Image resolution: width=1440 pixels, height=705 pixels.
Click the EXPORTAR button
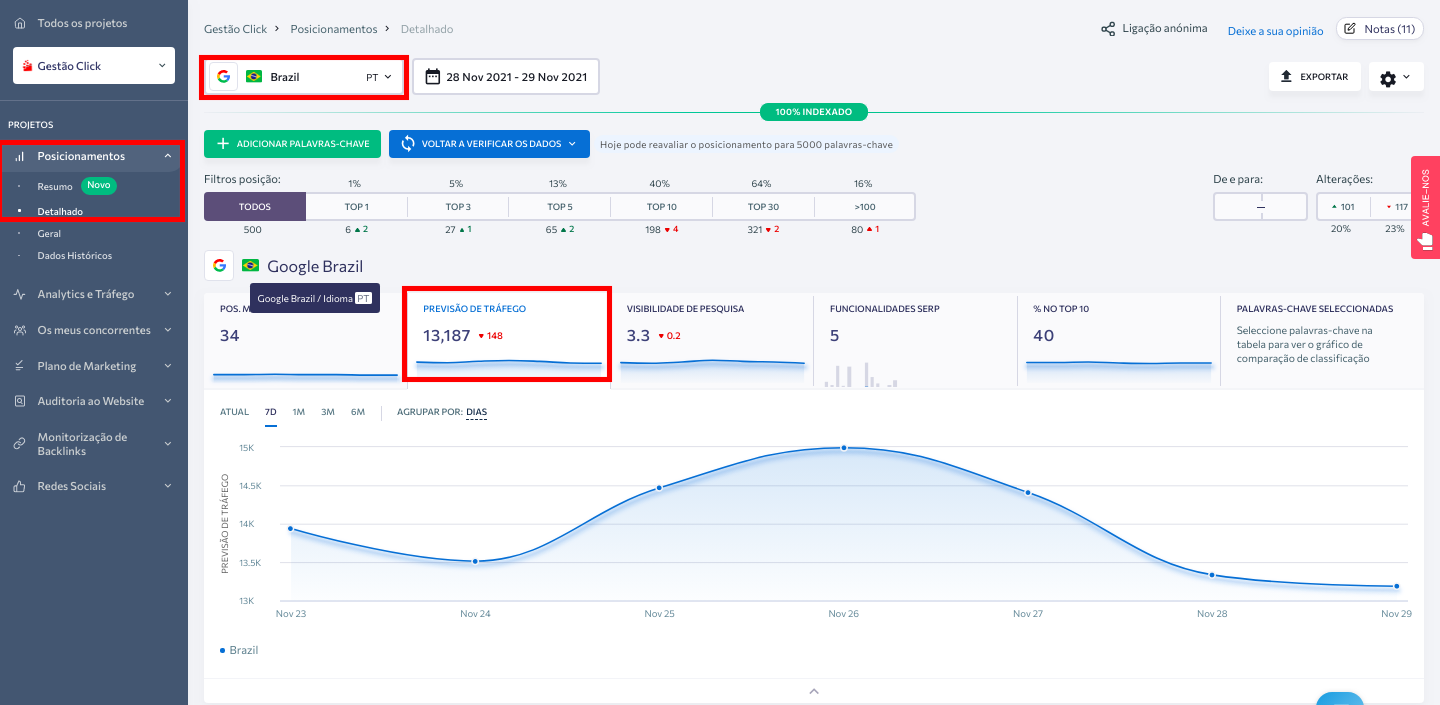point(1315,77)
